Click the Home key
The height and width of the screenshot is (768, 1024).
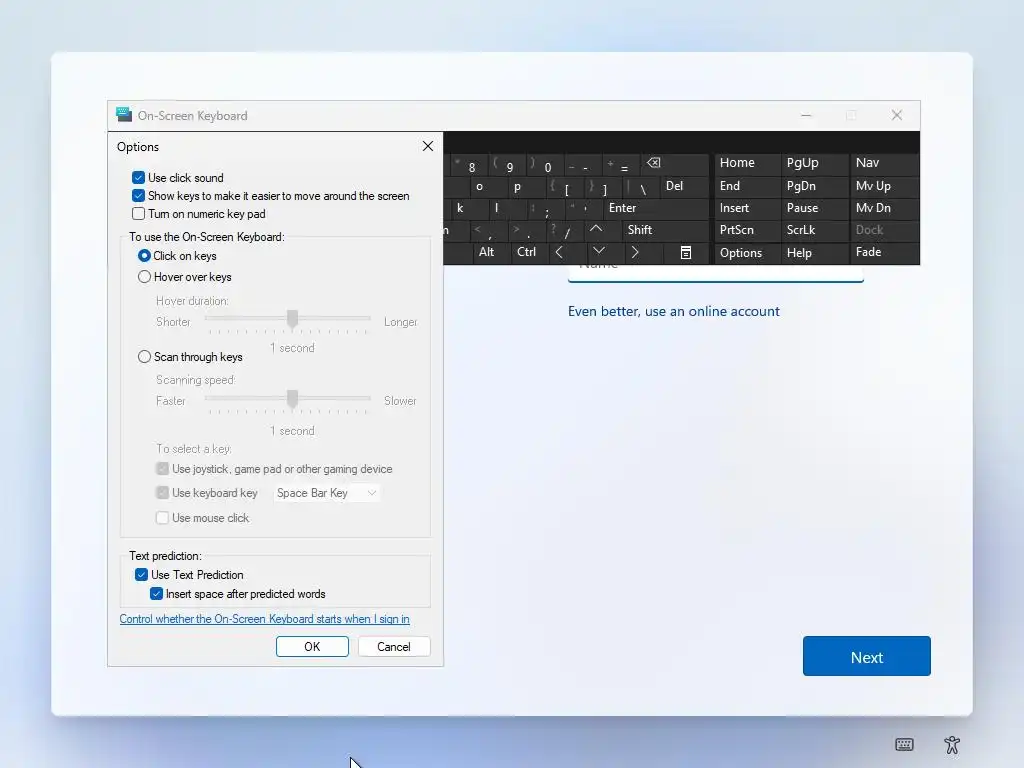tap(746, 163)
